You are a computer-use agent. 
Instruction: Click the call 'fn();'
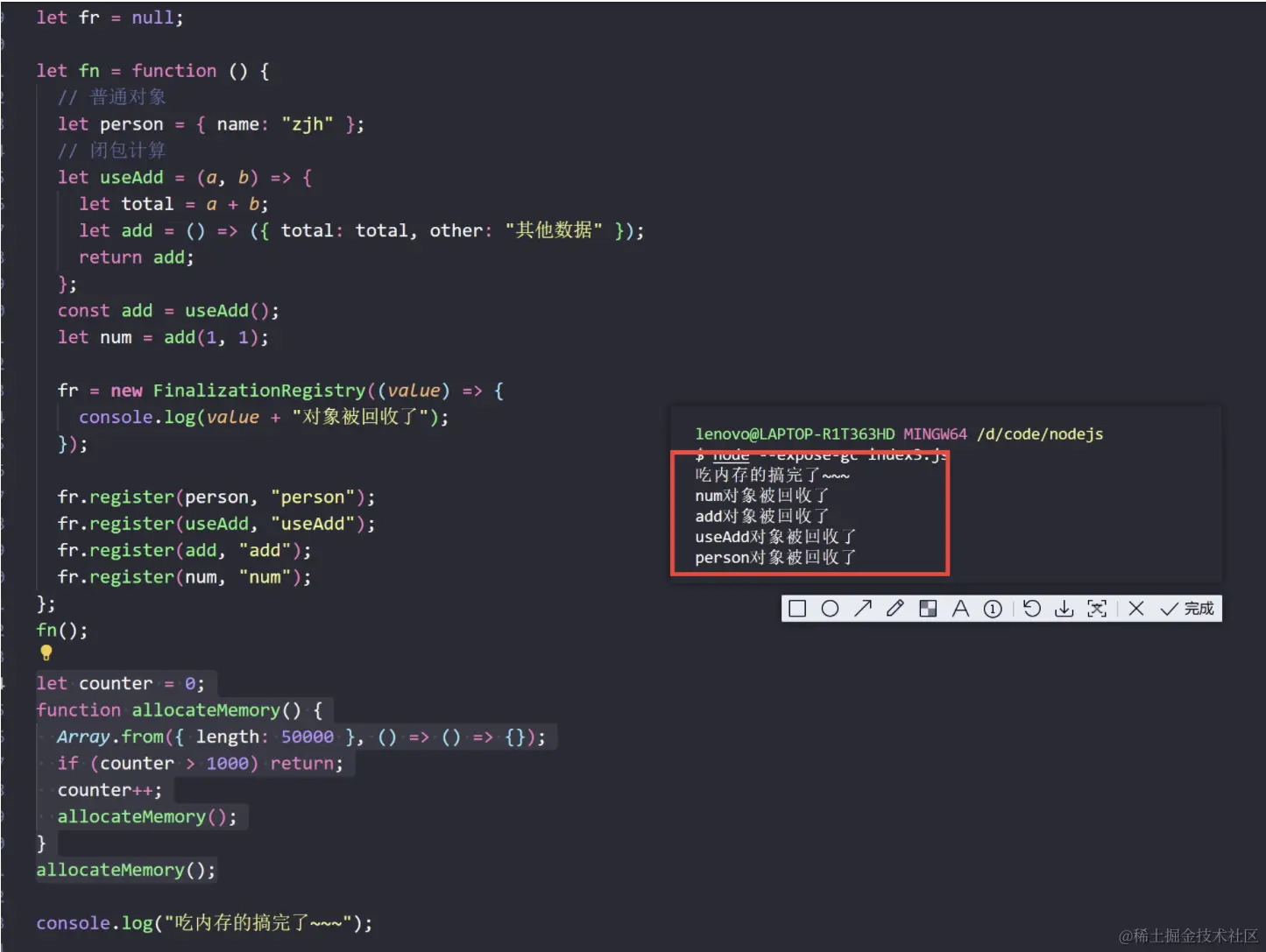coord(61,631)
